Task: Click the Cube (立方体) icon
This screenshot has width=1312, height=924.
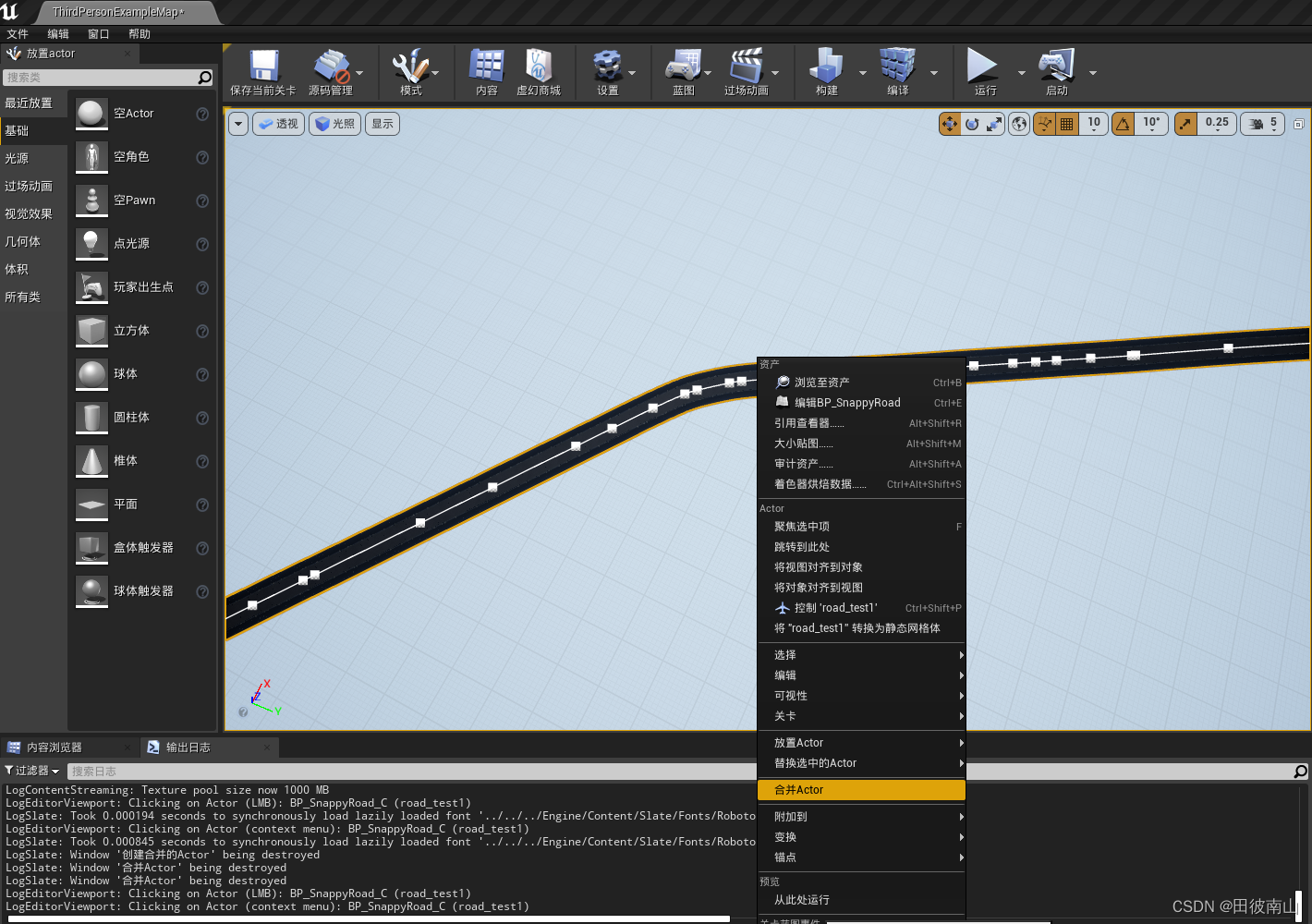Action: pos(91,331)
